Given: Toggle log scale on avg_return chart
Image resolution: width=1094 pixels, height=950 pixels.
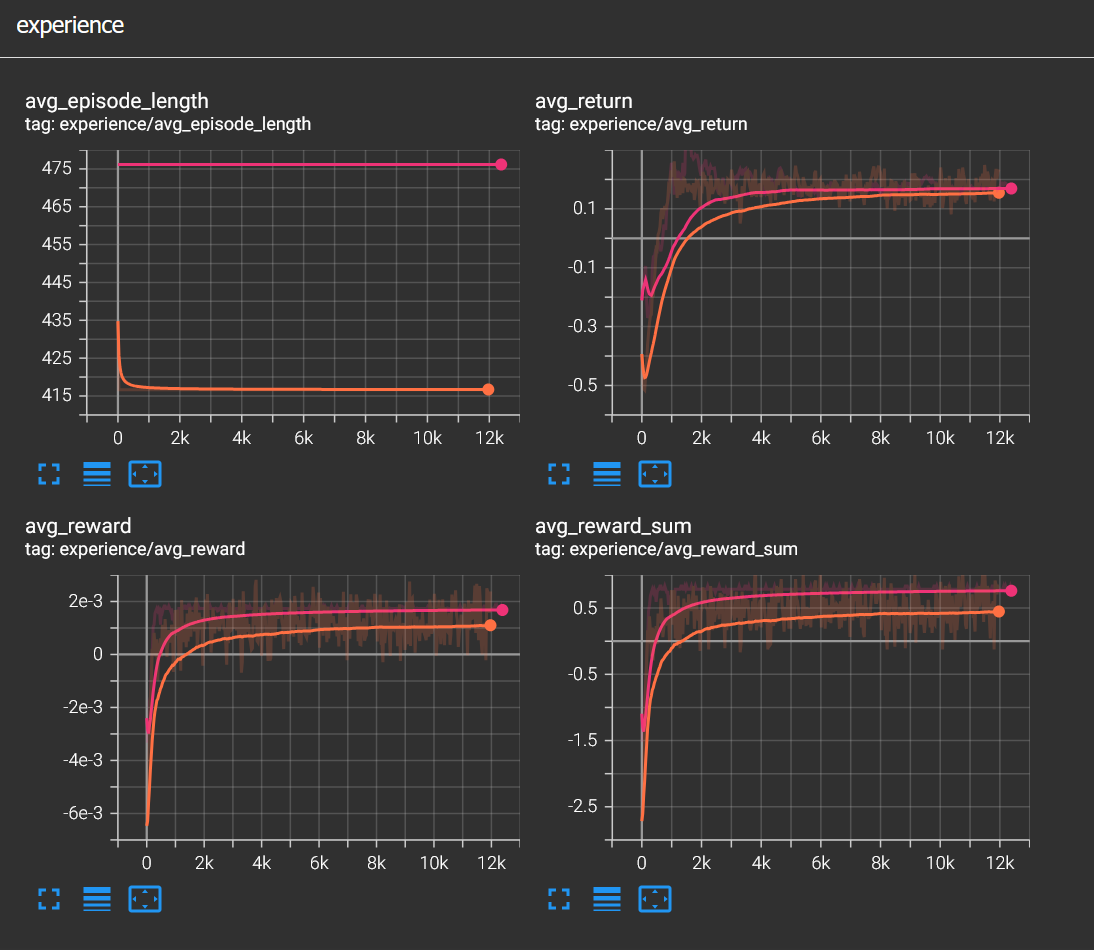Looking at the screenshot, I should [606, 474].
